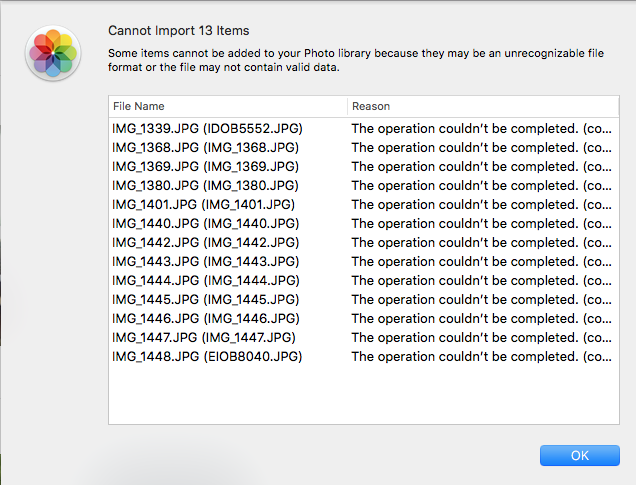Choose the IMG_1440.JPG row
The width and height of the screenshot is (636, 485).
tap(205, 223)
